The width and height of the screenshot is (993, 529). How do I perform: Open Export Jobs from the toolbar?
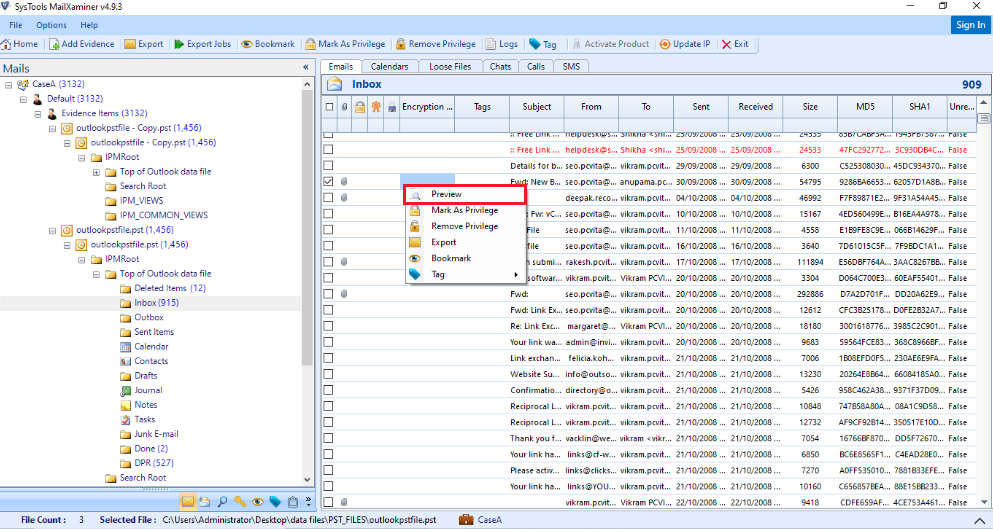(203, 44)
